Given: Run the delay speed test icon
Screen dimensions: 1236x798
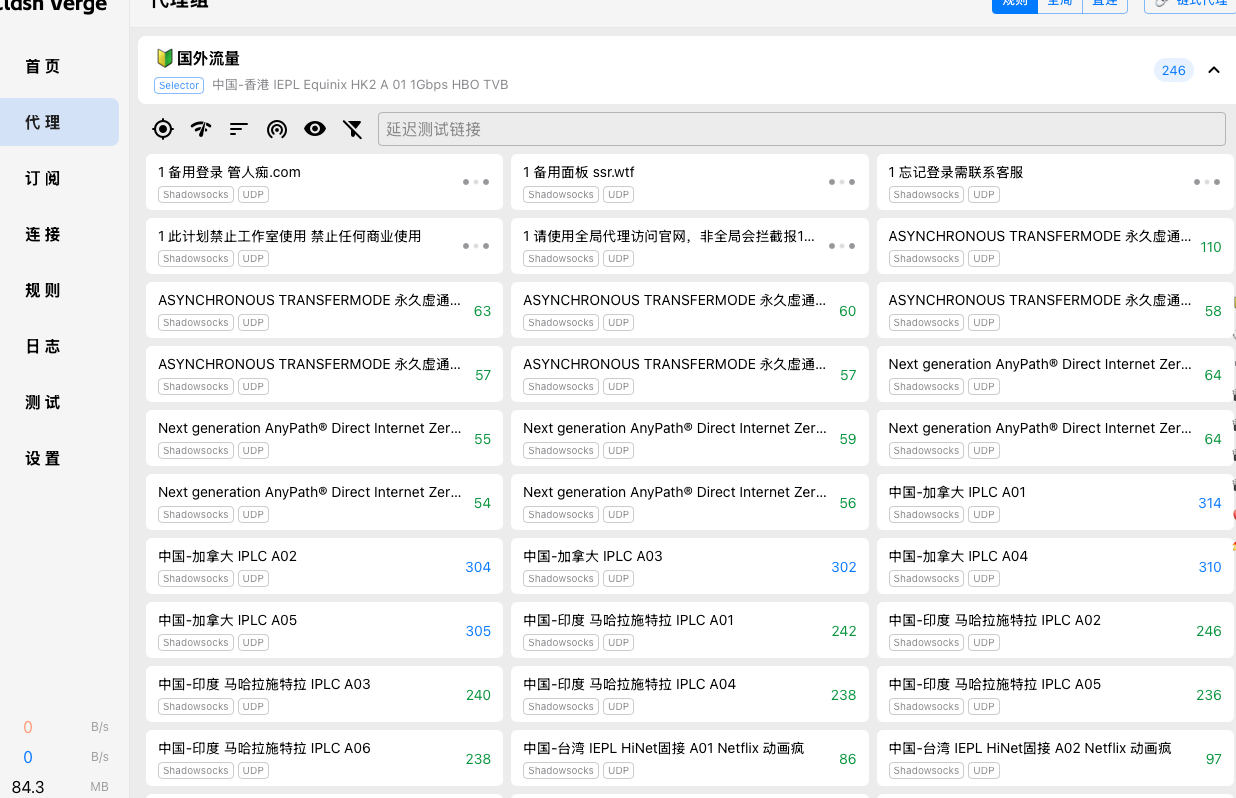Looking at the screenshot, I should pyautogui.click(x=201, y=129).
